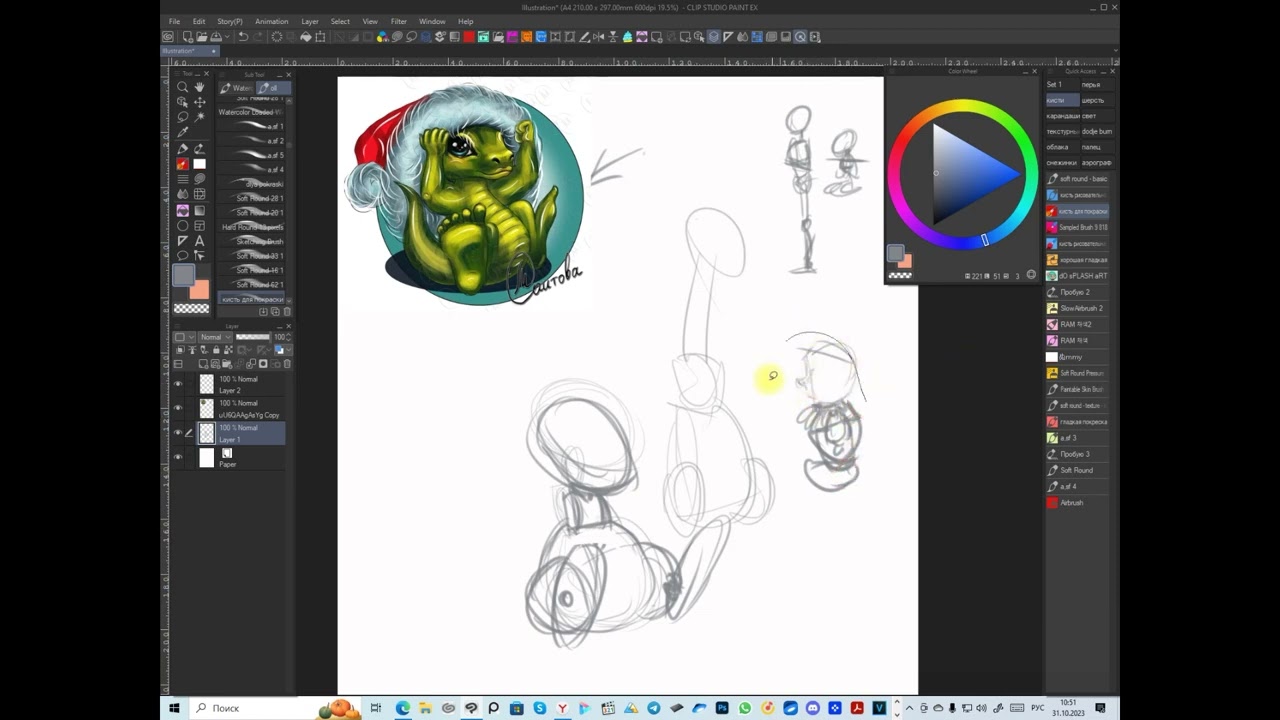This screenshot has width=1280, height=720.
Task: Select the 'Sketching Brush' sub tool
Action: coord(252,242)
